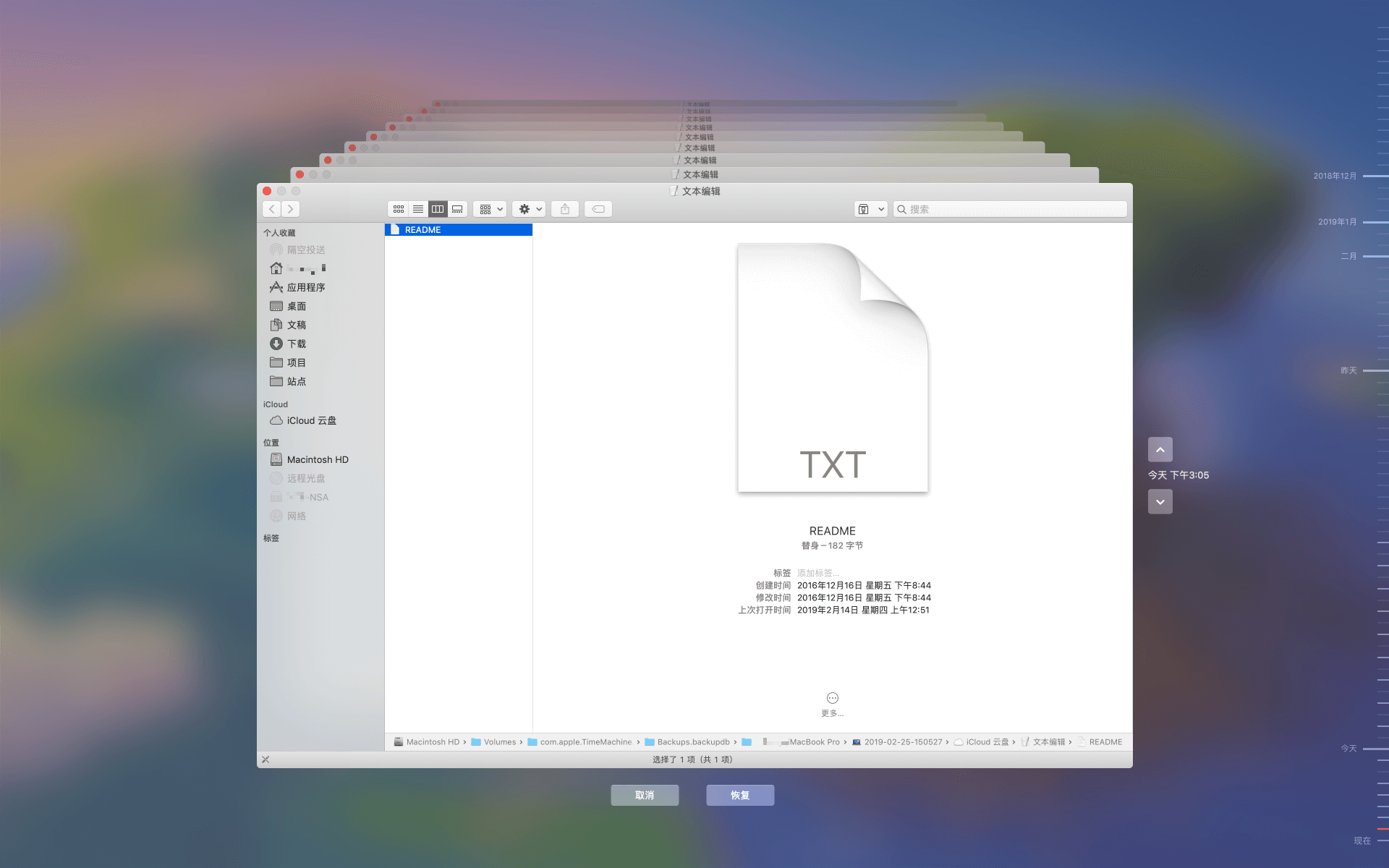Jump to 现在 on the timeline
1389x868 pixels.
click(1370, 841)
